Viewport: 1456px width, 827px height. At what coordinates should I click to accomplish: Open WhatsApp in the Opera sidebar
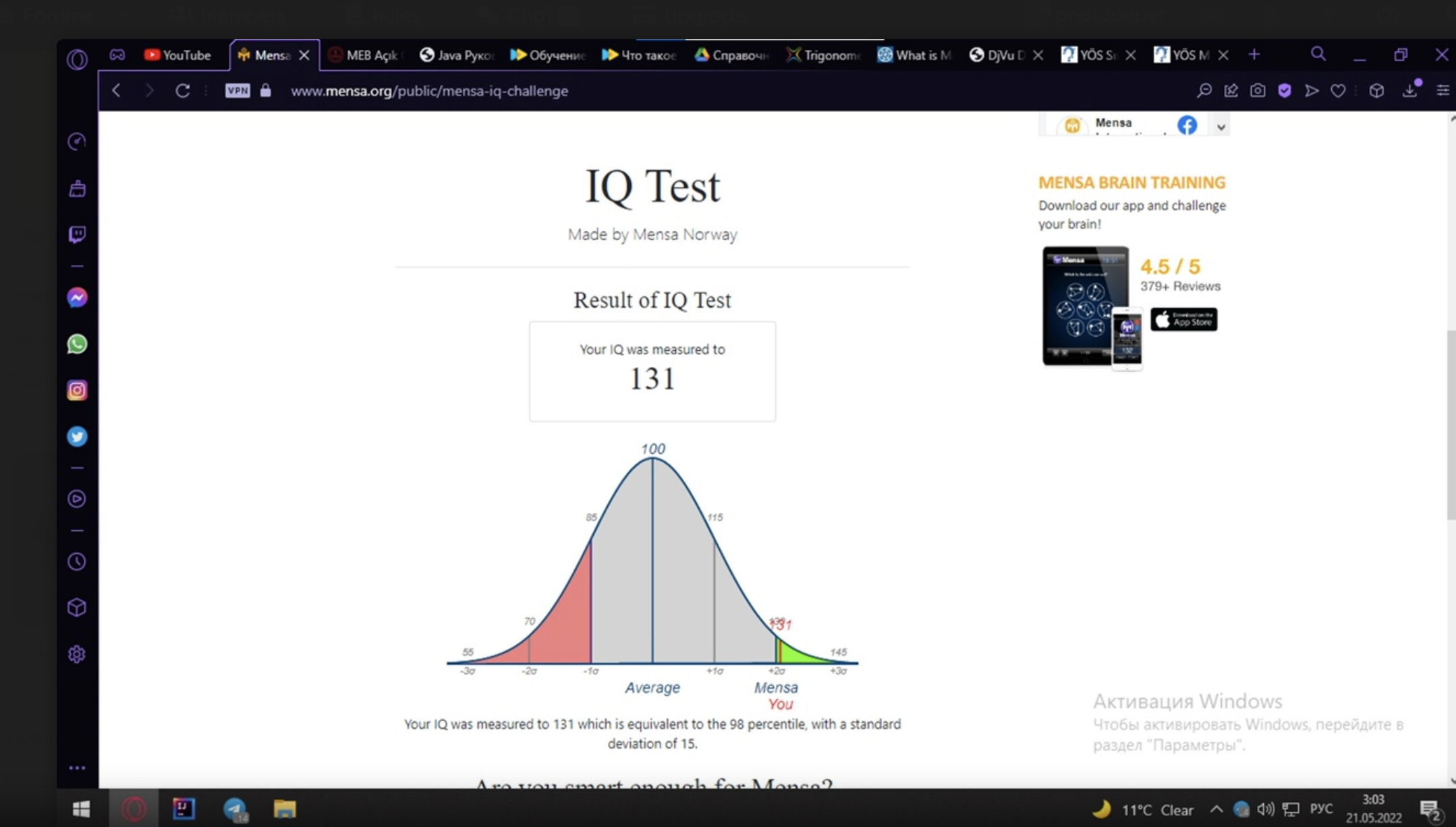coord(77,344)
